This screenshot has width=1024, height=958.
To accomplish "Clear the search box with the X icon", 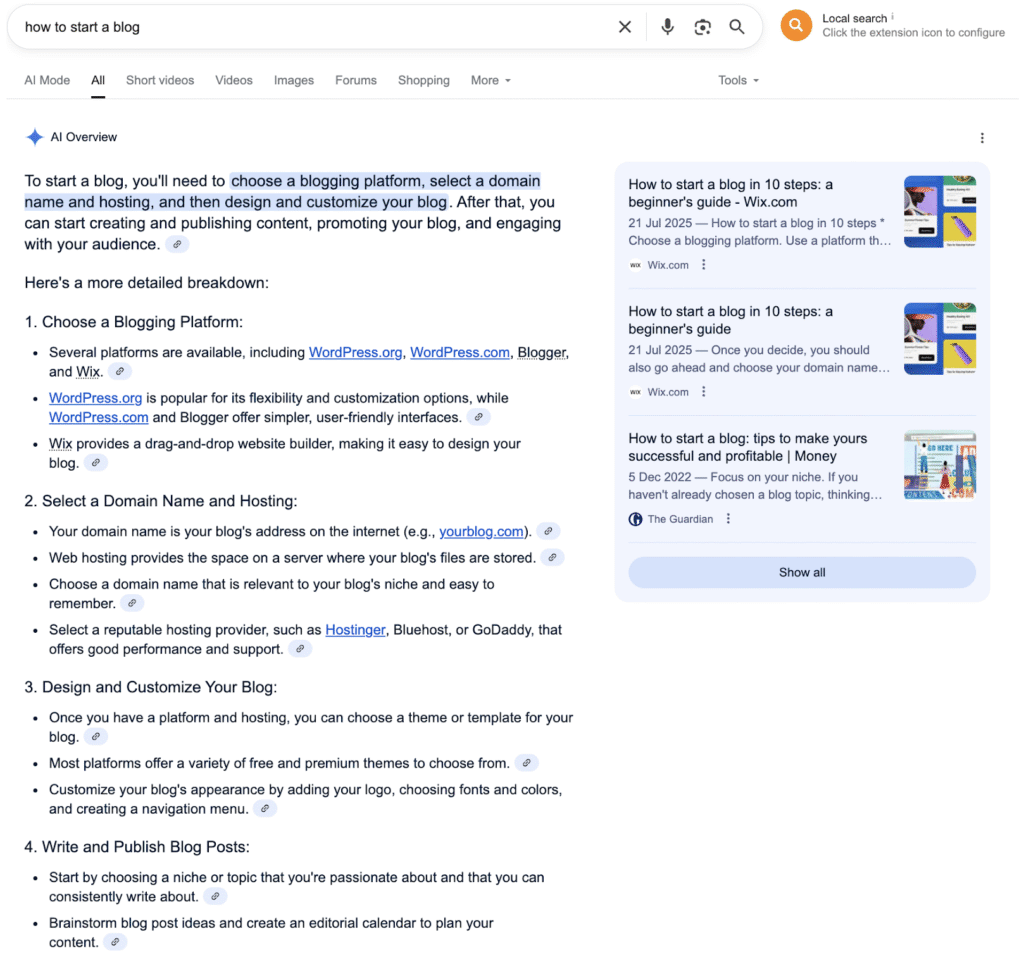I will coord(624,27).
